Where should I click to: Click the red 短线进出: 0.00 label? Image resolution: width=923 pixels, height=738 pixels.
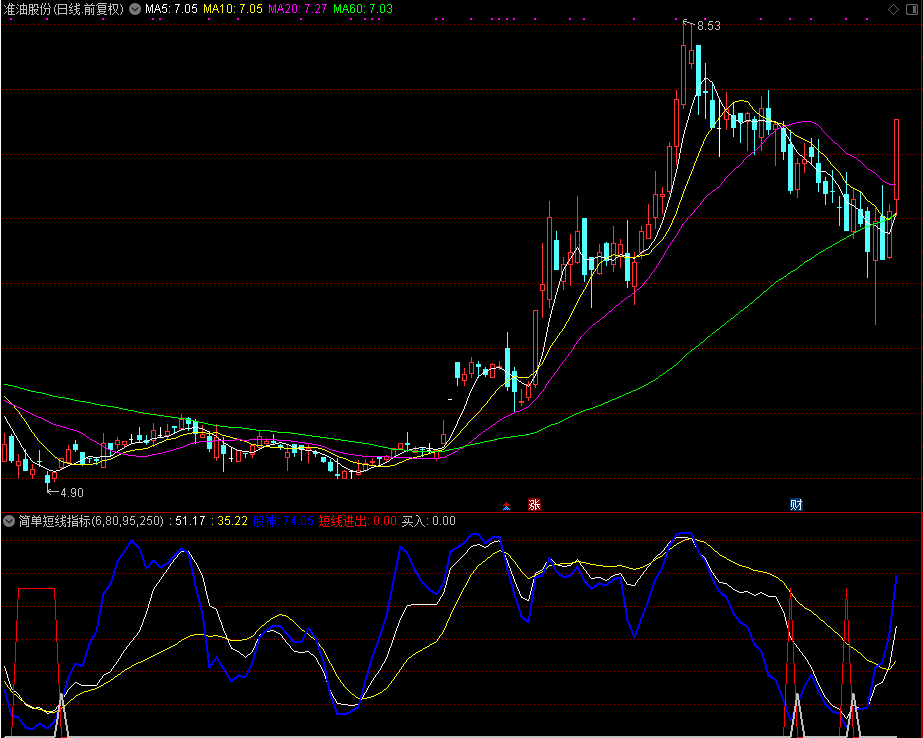click(x=358, y=521)
